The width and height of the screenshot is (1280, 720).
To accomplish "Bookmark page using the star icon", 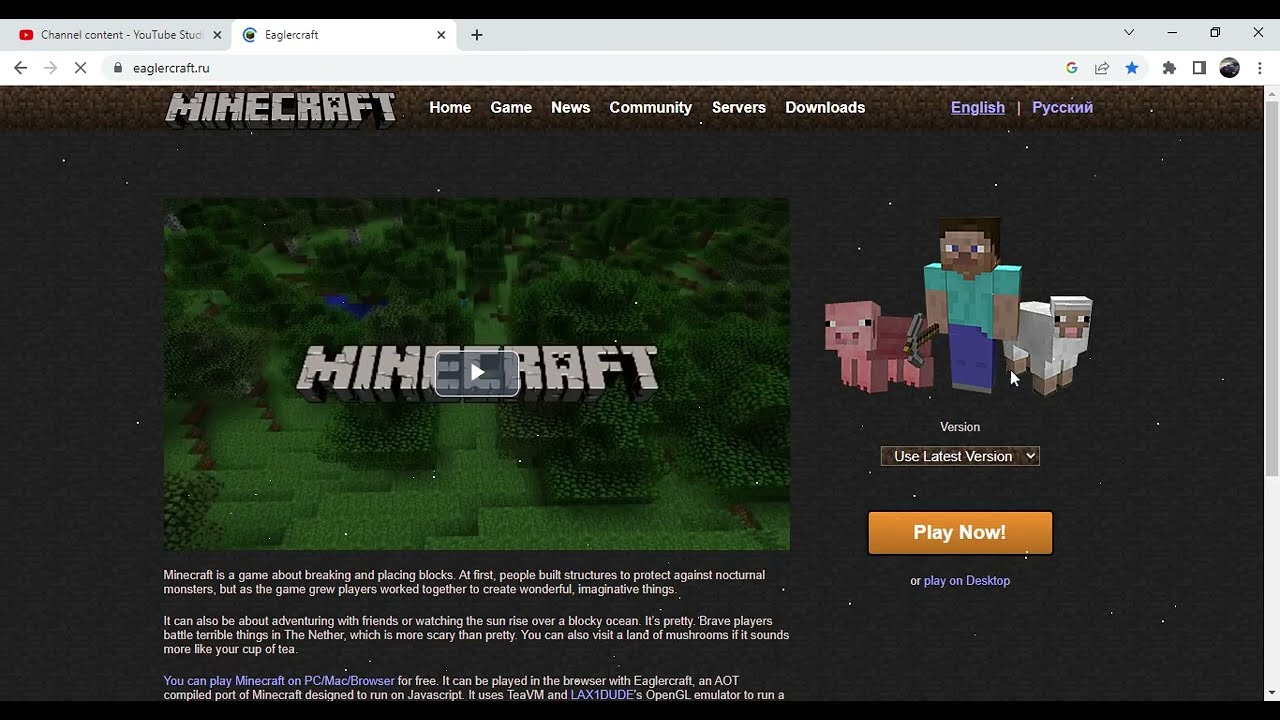I will (1132, 68).
